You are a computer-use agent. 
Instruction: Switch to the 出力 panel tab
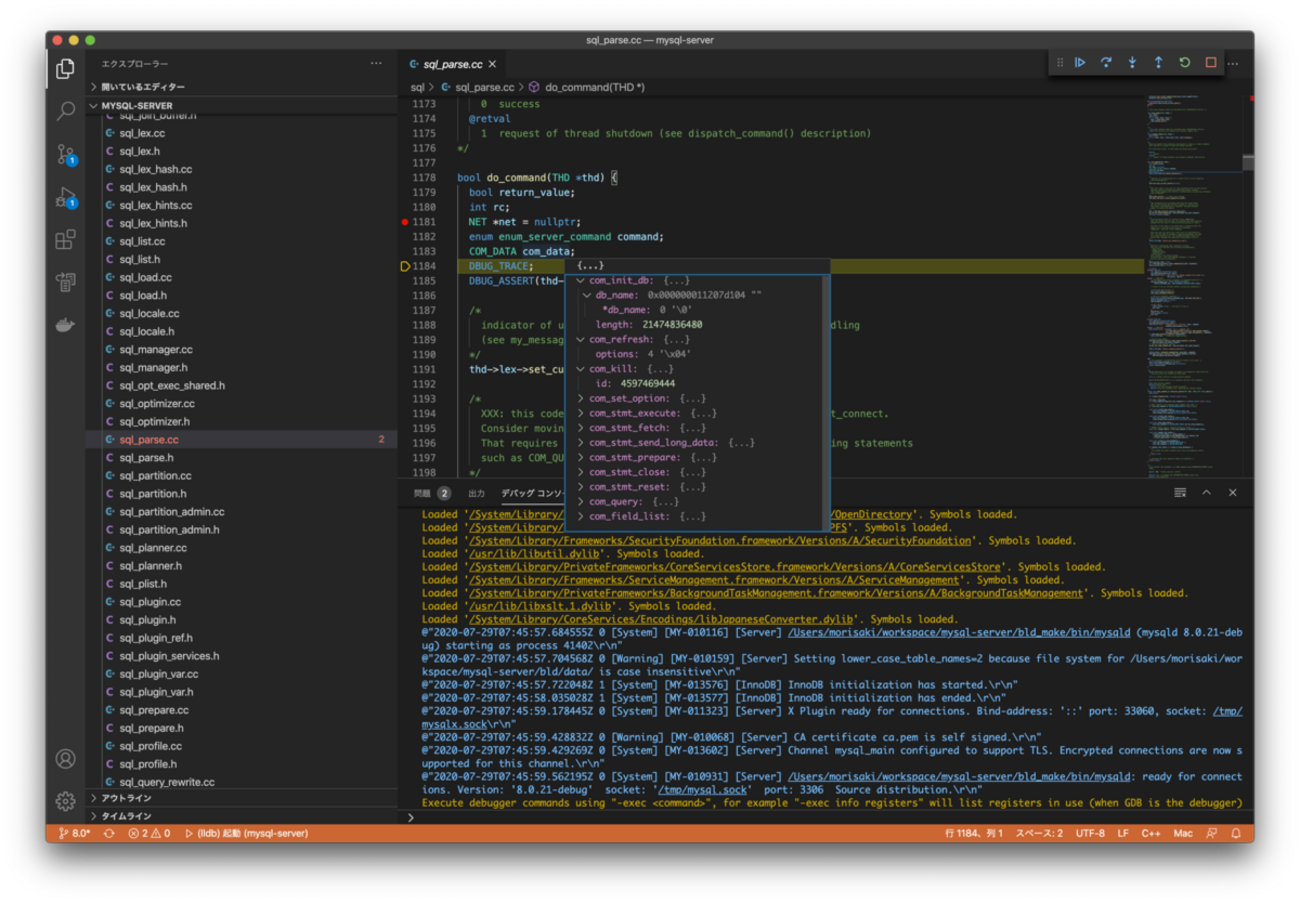point(476,493)
